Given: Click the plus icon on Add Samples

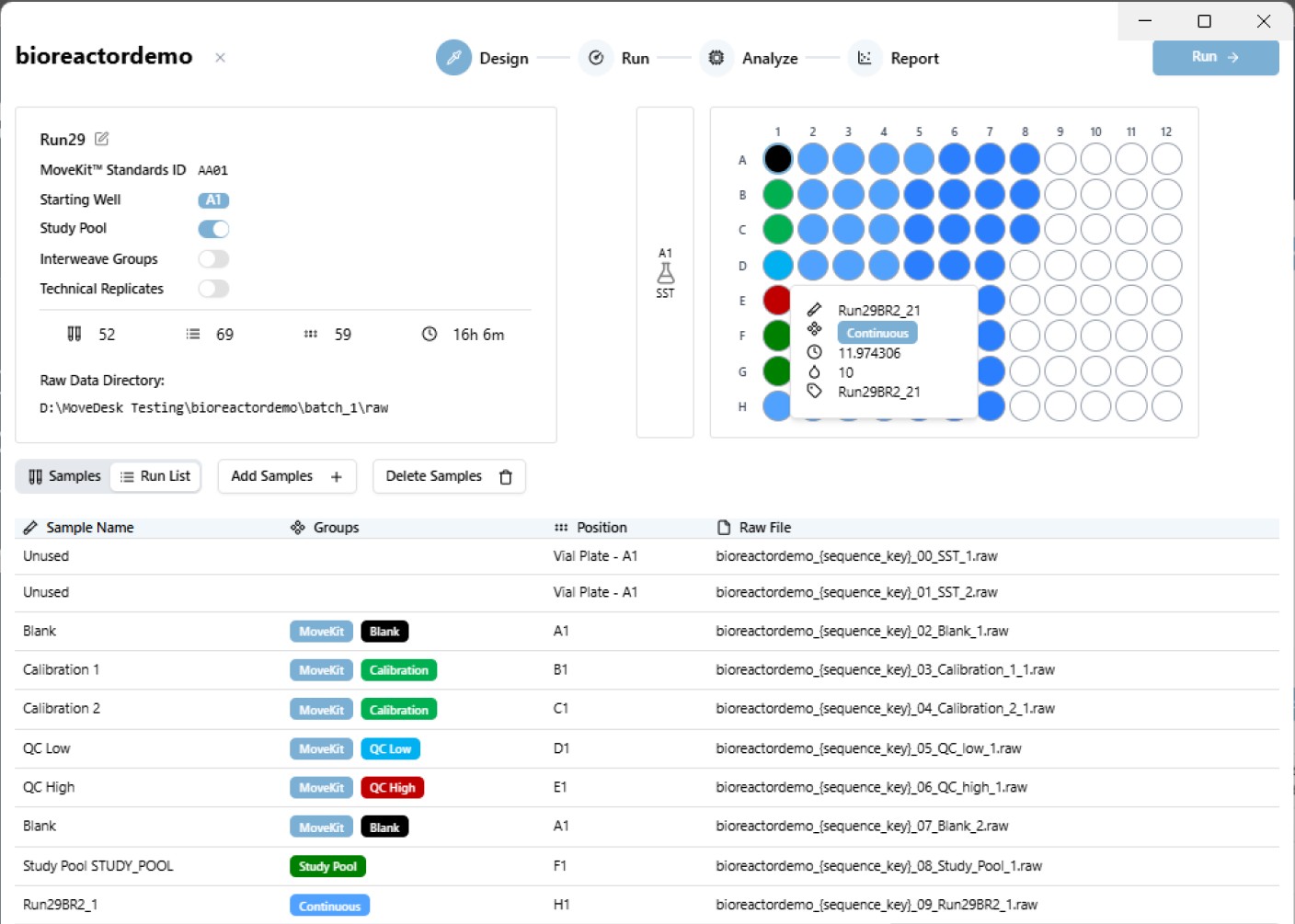Looking at the screenshot, I should [x=337, y=476].
